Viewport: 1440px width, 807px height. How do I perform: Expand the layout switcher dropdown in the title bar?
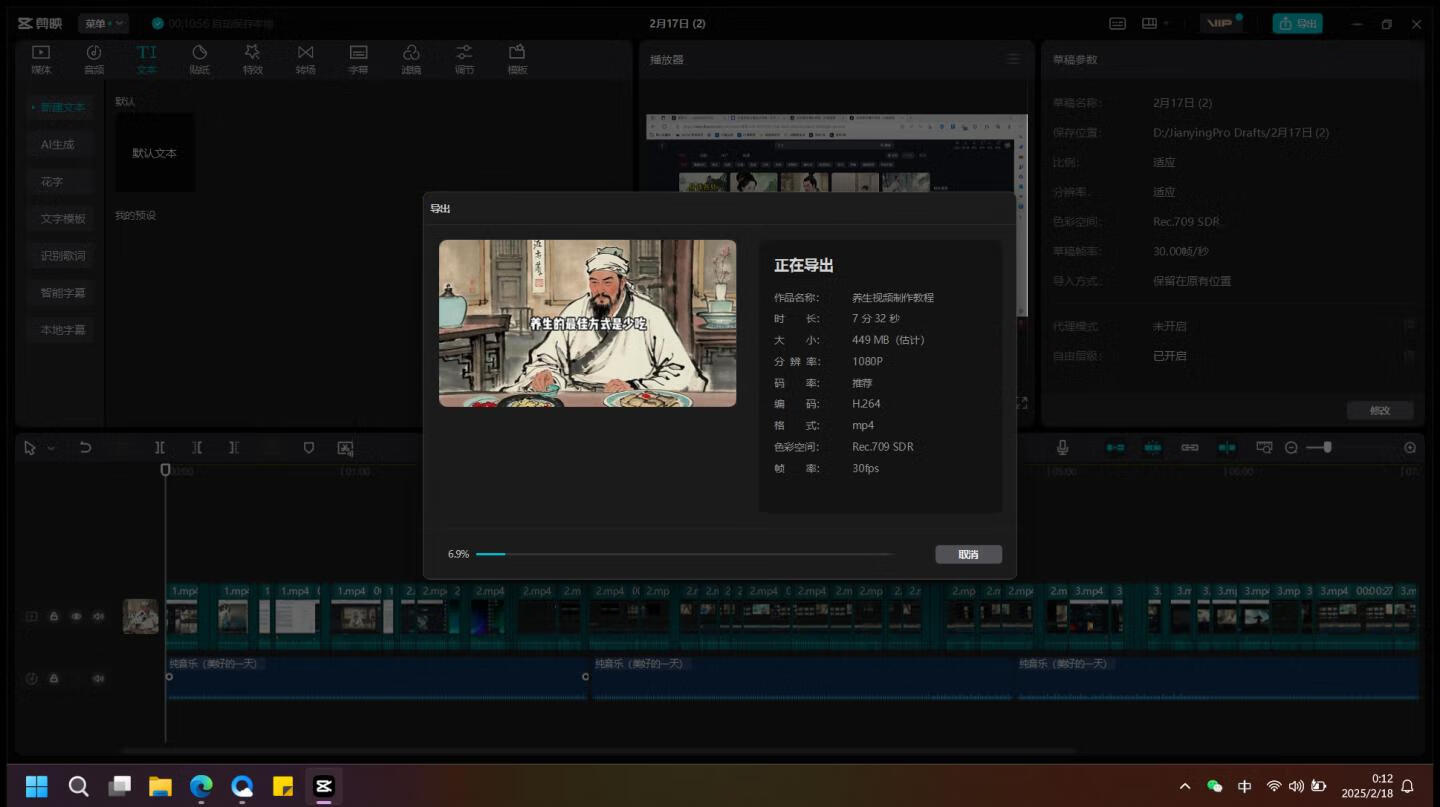pos(1166,24)
